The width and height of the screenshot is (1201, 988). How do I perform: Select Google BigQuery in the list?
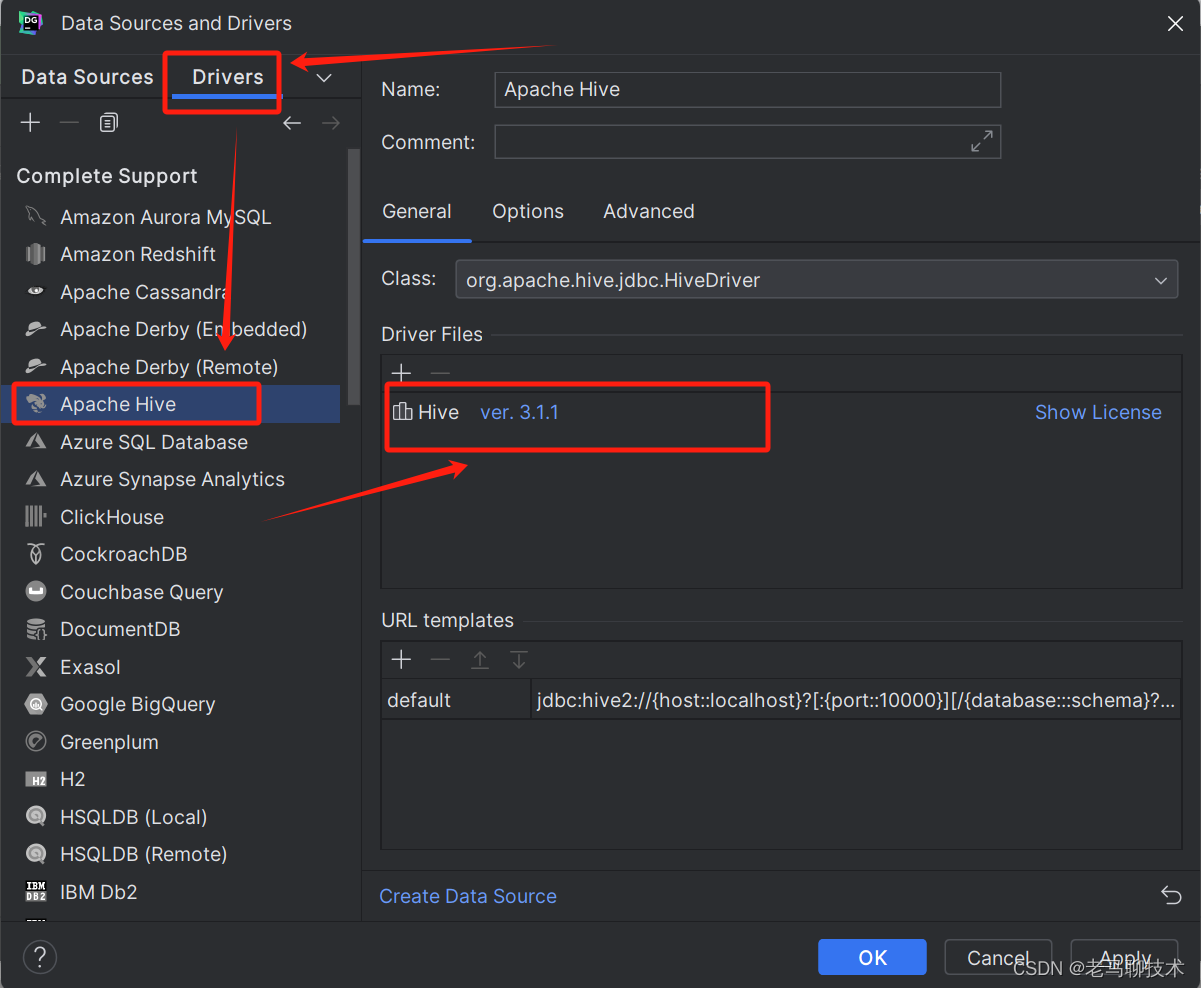pos(138,705)
